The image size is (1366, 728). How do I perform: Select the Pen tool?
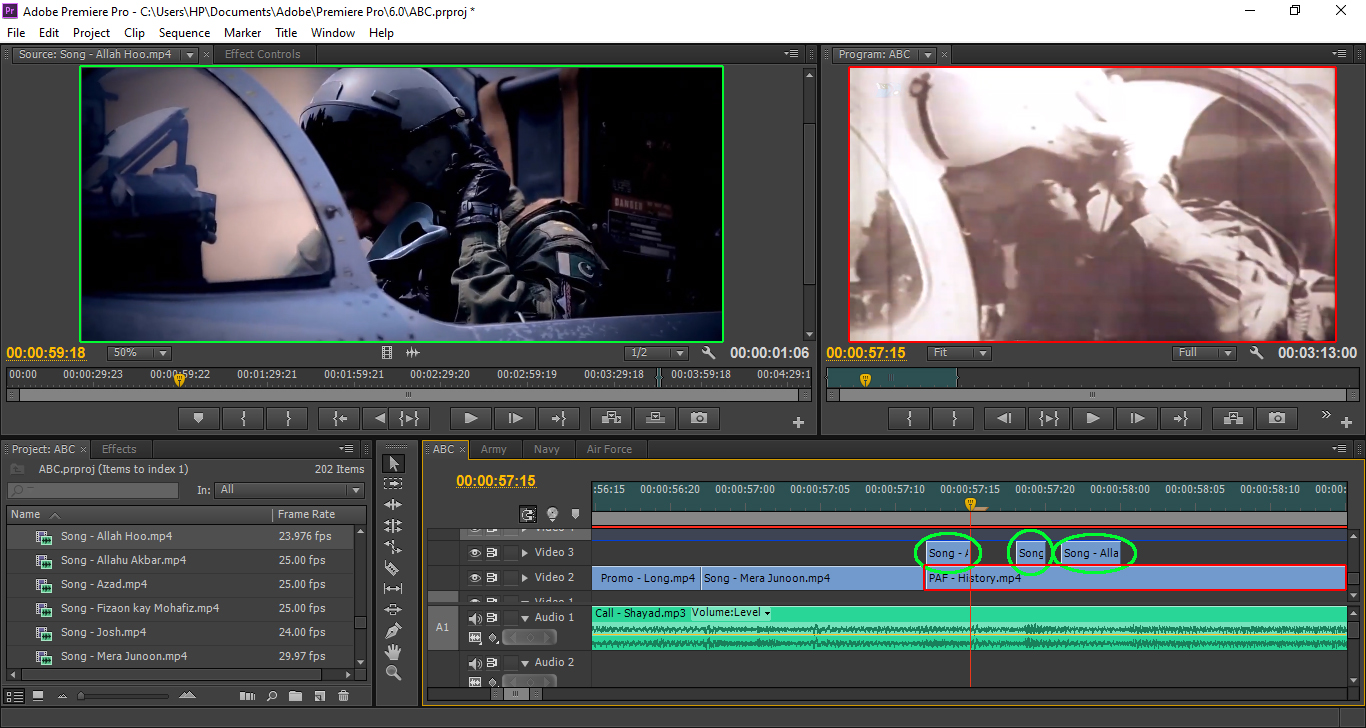[x=393, y=631]
